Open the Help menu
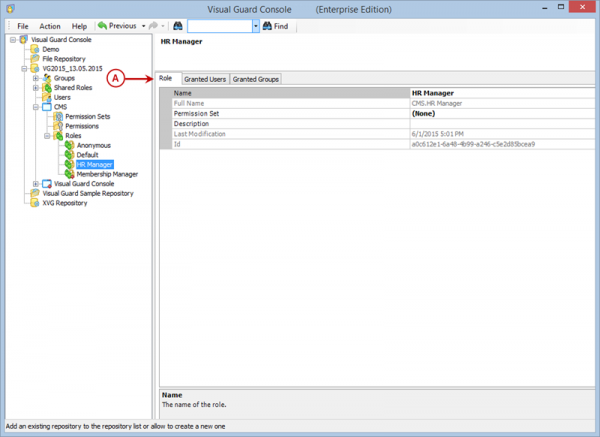Screen dimensions: 600x437 (79, 26)
